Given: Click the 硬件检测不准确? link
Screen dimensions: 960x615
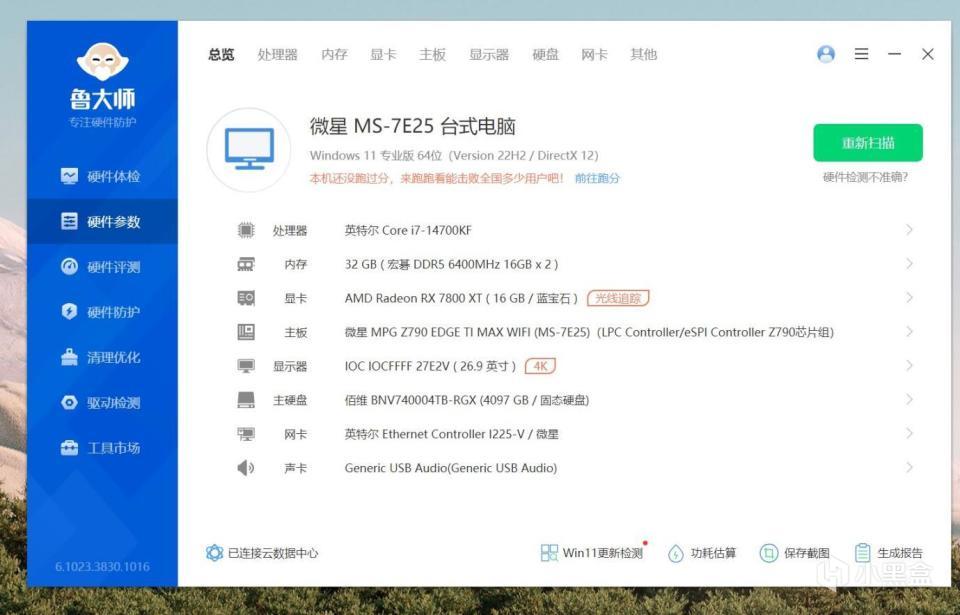Looking at the screenshot, I should coord(865,178).
